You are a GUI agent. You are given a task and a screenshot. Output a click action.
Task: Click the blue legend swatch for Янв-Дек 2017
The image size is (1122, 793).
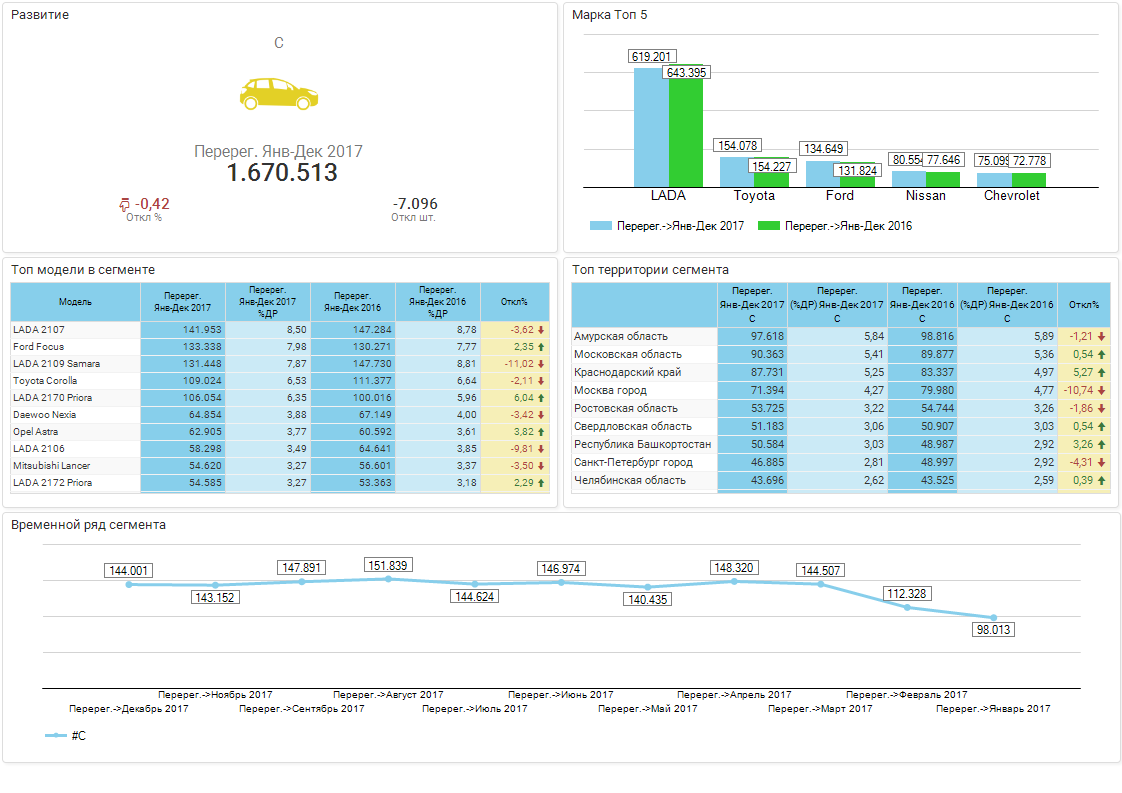(600, 226)
